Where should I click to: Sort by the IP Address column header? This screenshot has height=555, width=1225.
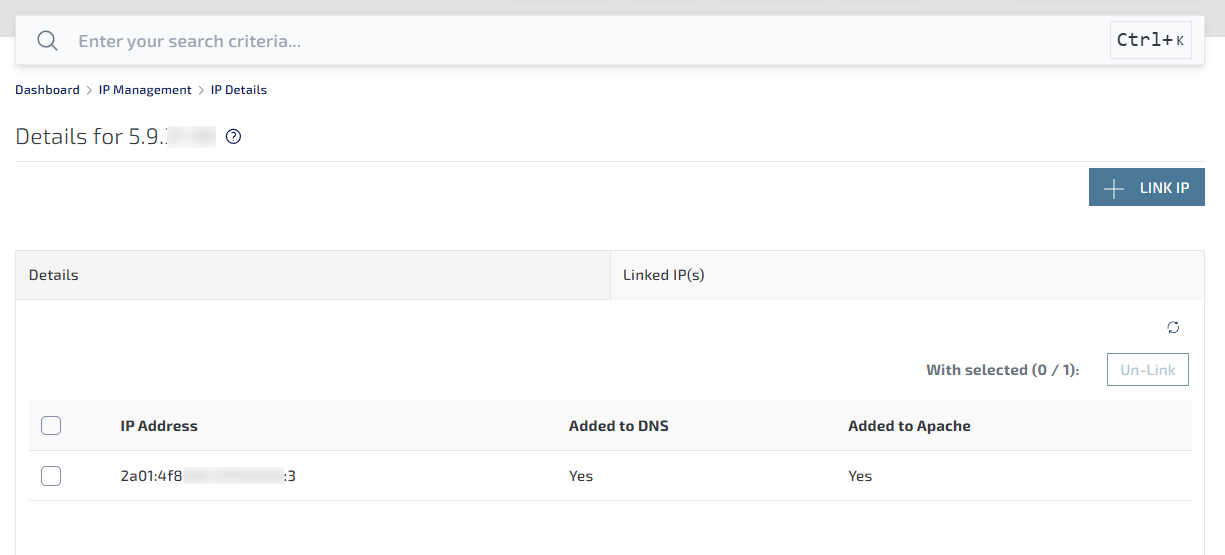click(x=159, y=426)
